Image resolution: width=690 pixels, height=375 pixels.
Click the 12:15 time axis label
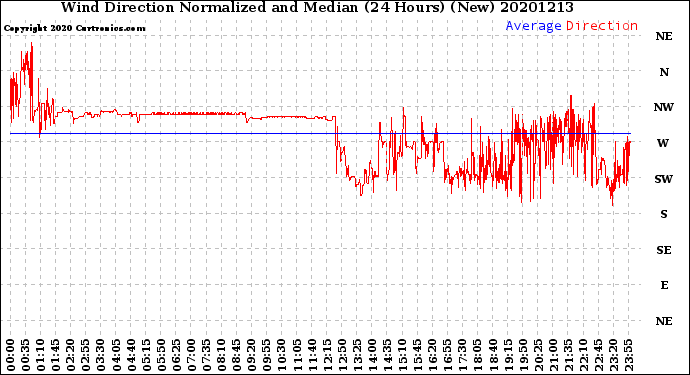point(327,354)
